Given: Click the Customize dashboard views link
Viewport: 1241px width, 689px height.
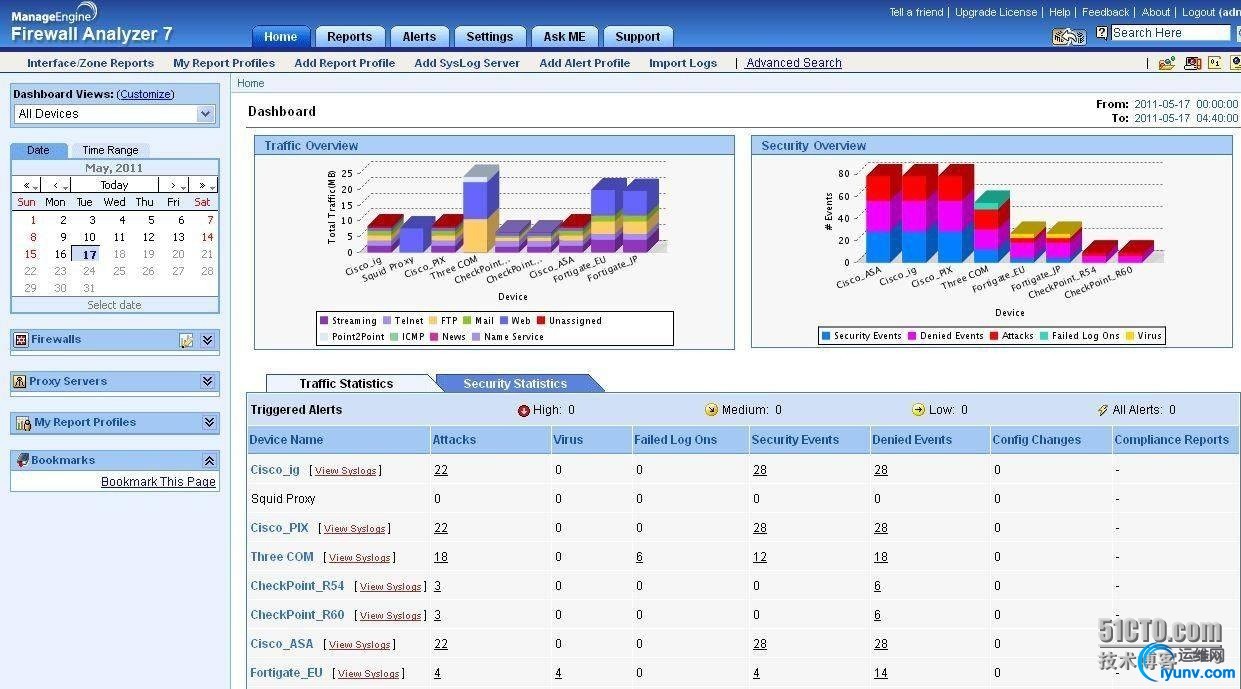Looking at the screenshot, I should [x=146, y=94].
